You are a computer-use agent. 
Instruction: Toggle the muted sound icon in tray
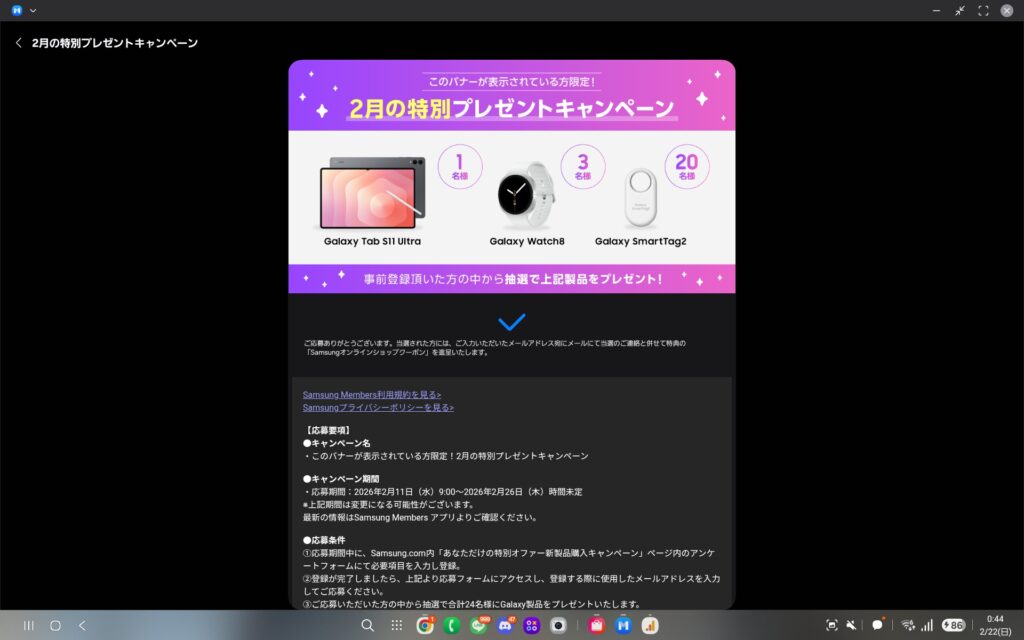[852, 625]
